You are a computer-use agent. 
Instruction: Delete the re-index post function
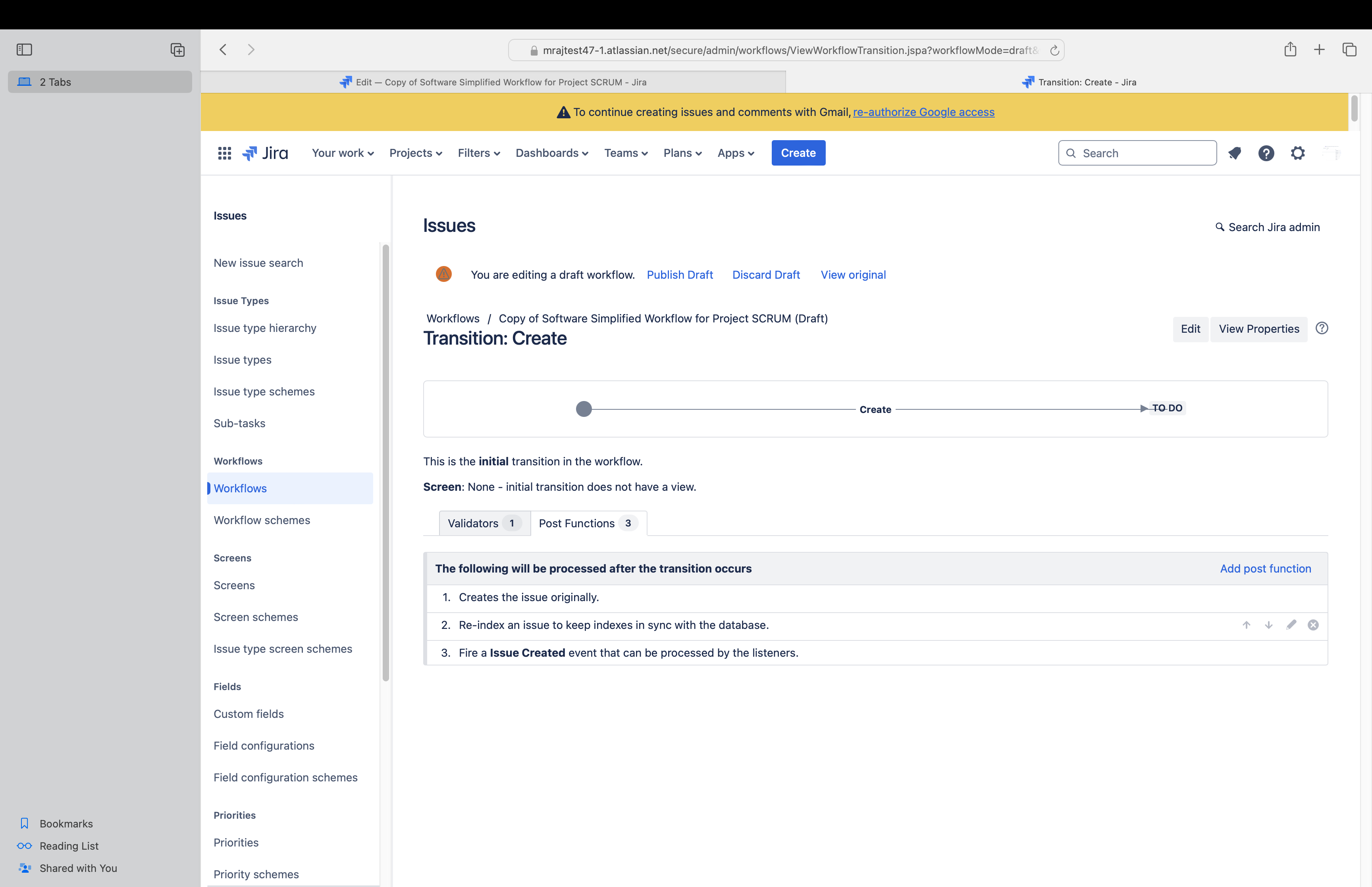point(1313,625)
